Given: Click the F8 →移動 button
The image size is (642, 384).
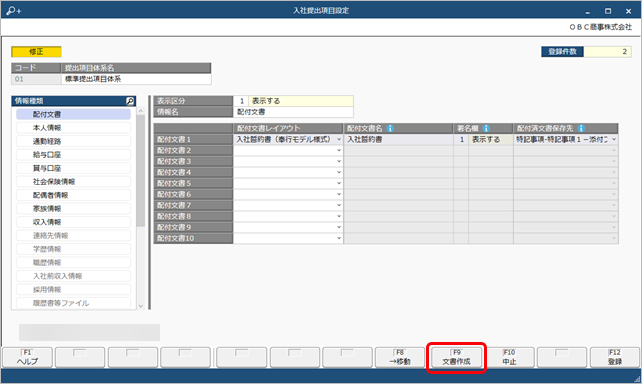Looking at the screenshot, I should 400,357.
